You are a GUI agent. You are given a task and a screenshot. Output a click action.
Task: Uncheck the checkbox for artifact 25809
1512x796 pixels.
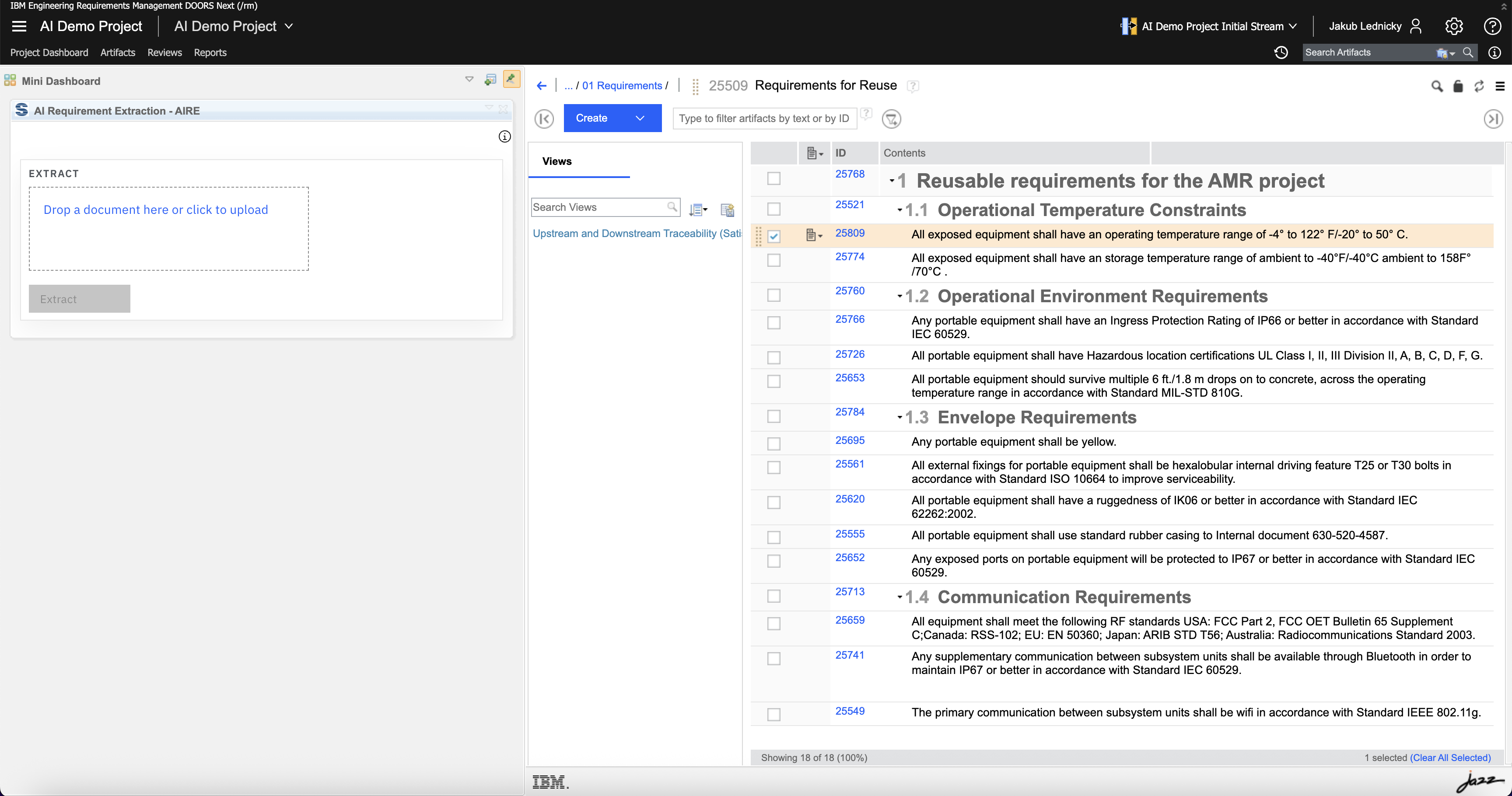(773, 237)
